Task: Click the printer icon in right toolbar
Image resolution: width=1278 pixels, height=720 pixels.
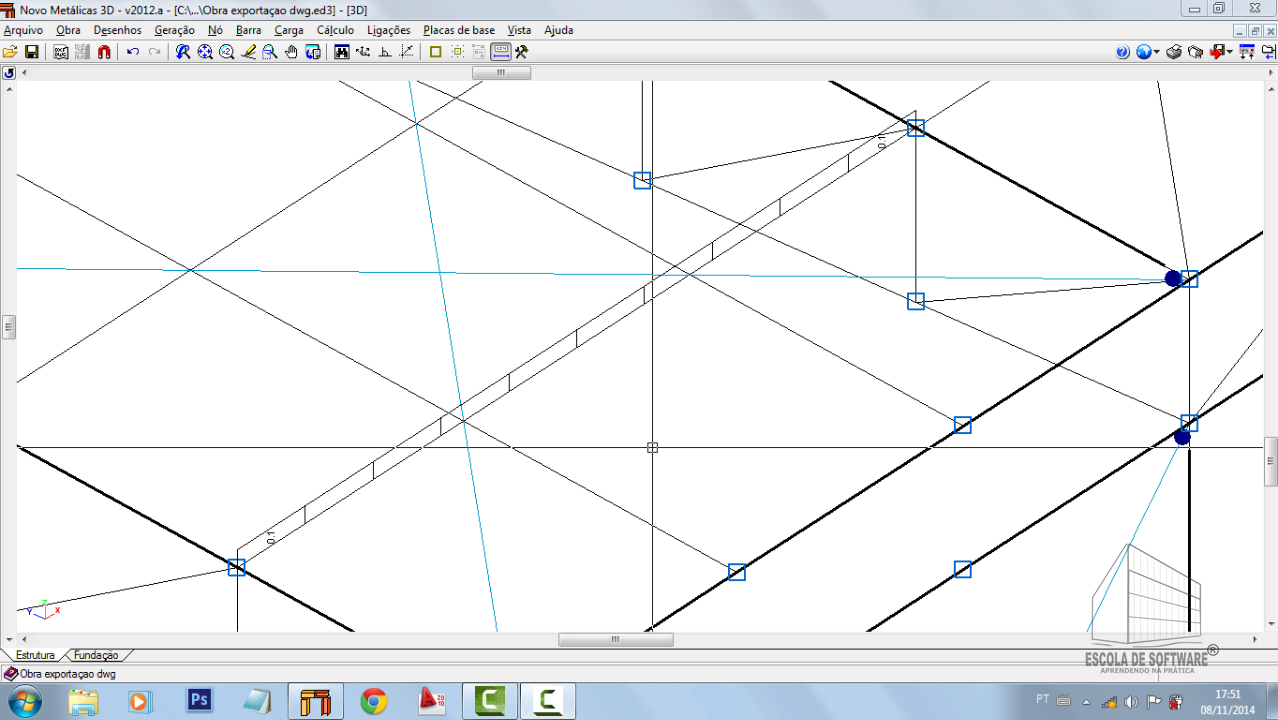Action: click(x=1174, y=52)
